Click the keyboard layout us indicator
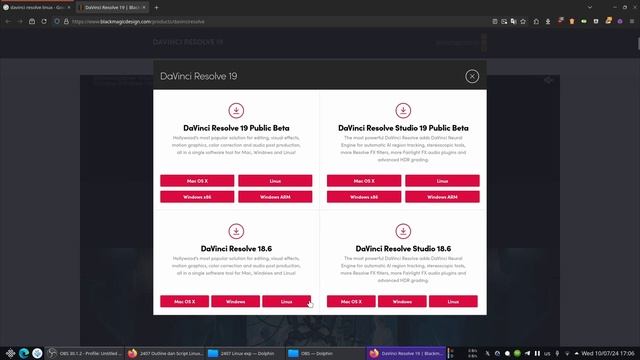 click(547, 353)
